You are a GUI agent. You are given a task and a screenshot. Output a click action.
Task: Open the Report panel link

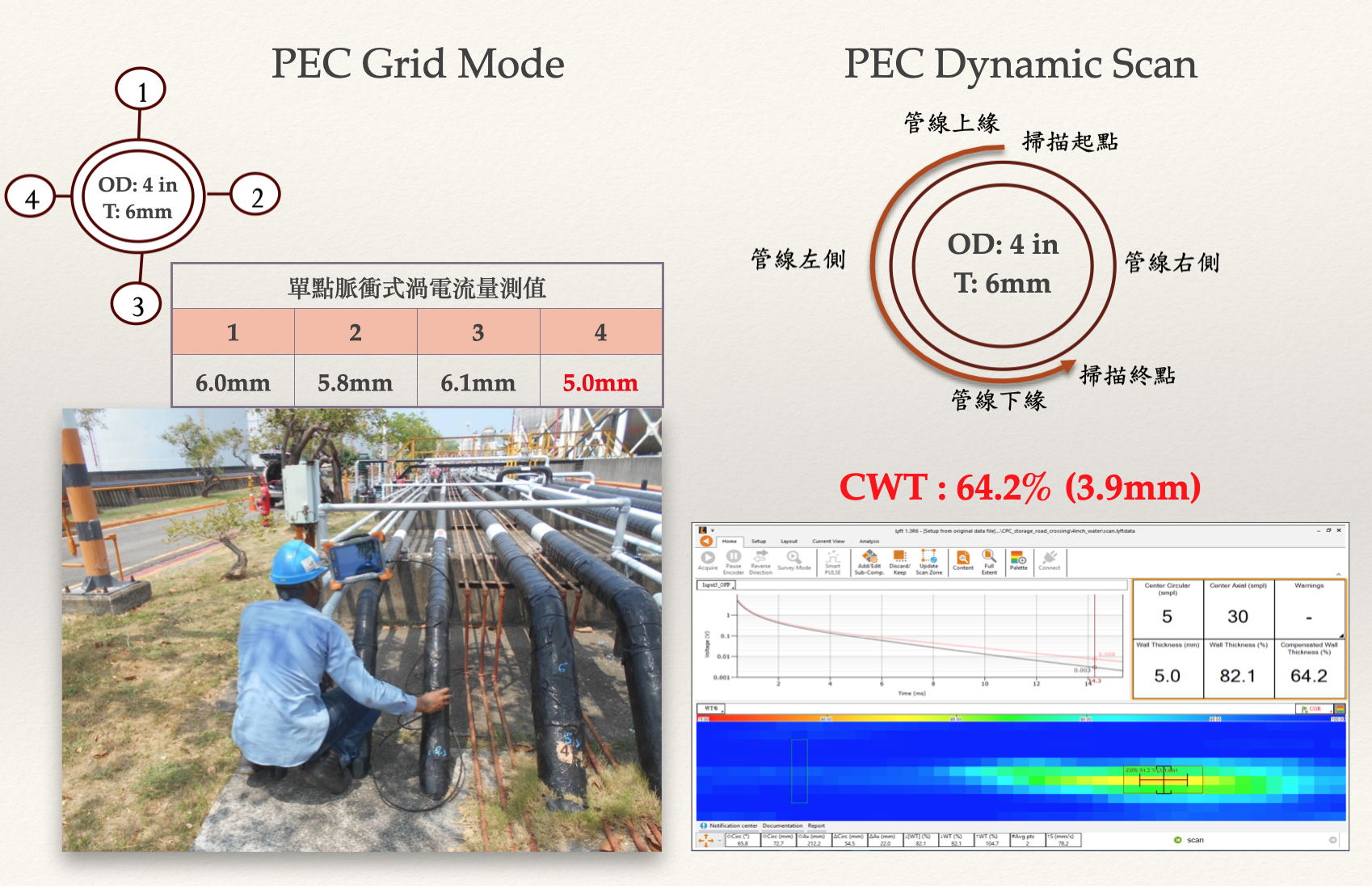point(816,825)
